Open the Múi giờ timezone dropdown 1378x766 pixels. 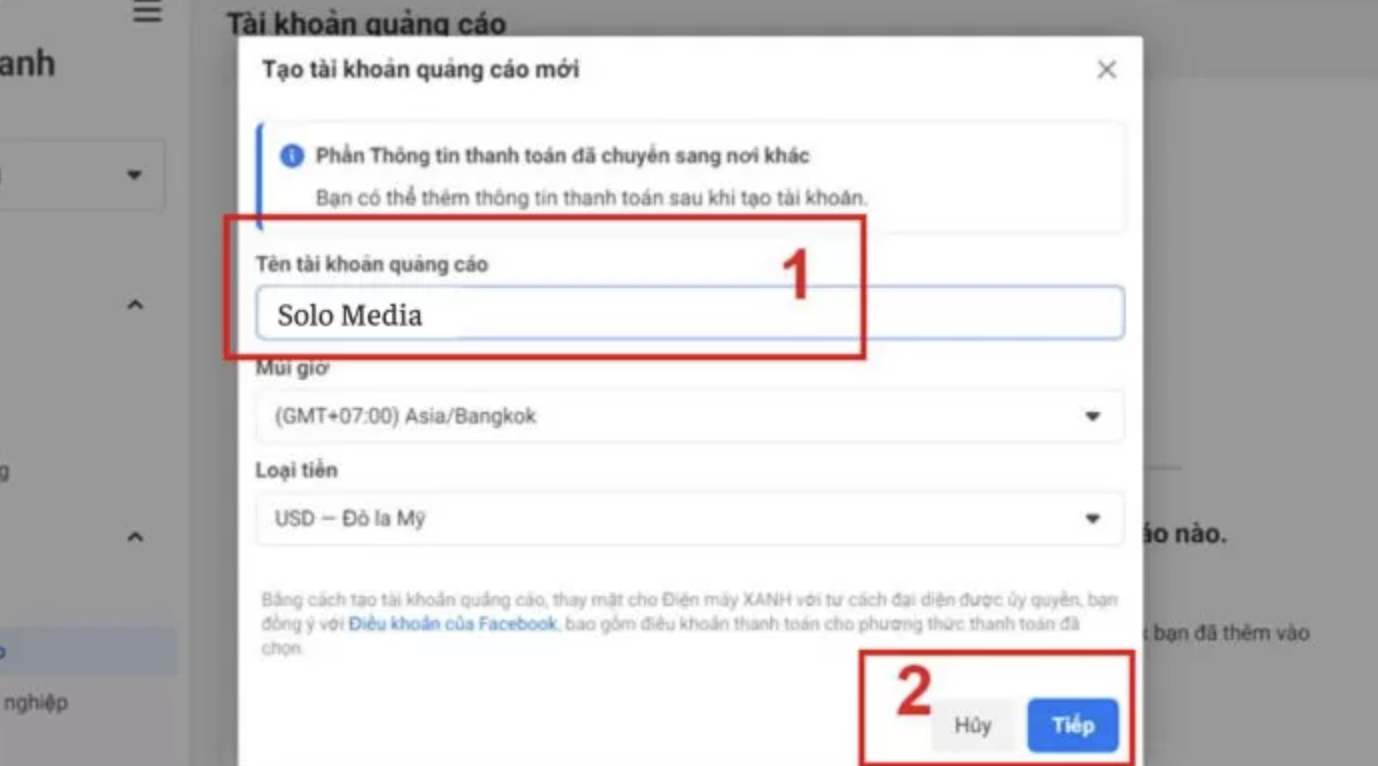pos(689,416)
